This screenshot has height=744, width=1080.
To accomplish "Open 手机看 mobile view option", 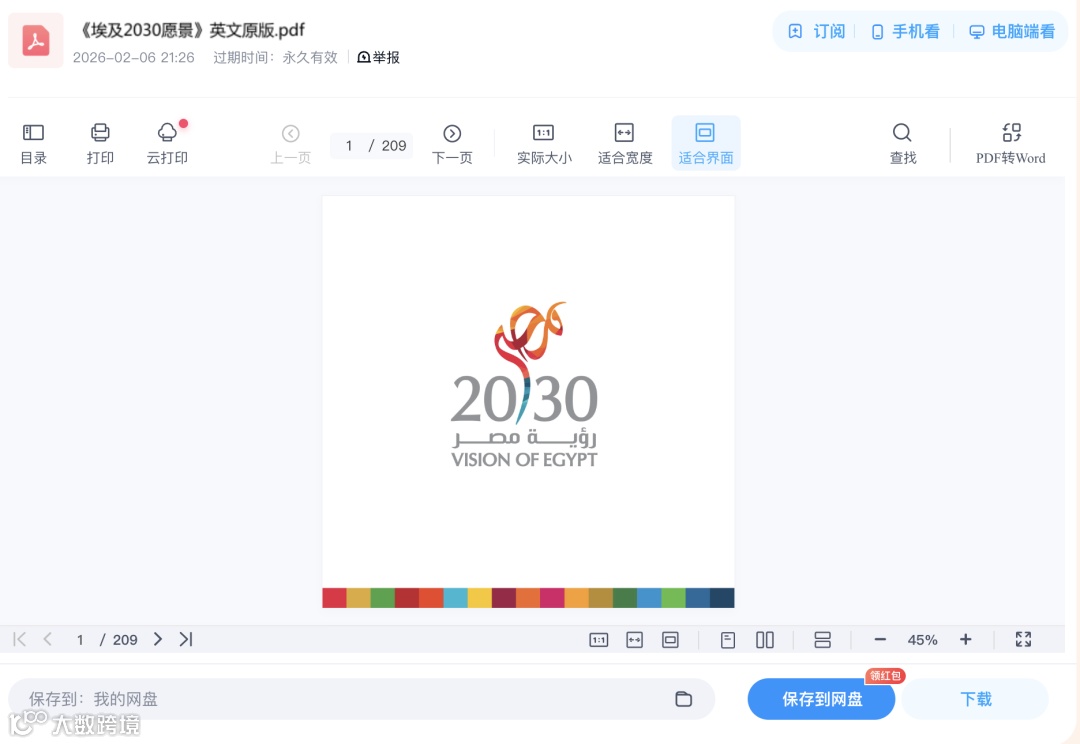I will coord(906,32).
